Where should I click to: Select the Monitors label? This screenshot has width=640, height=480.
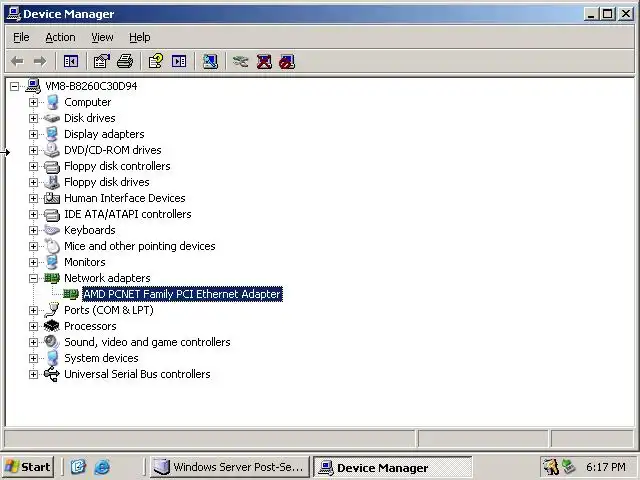point(84,262)
